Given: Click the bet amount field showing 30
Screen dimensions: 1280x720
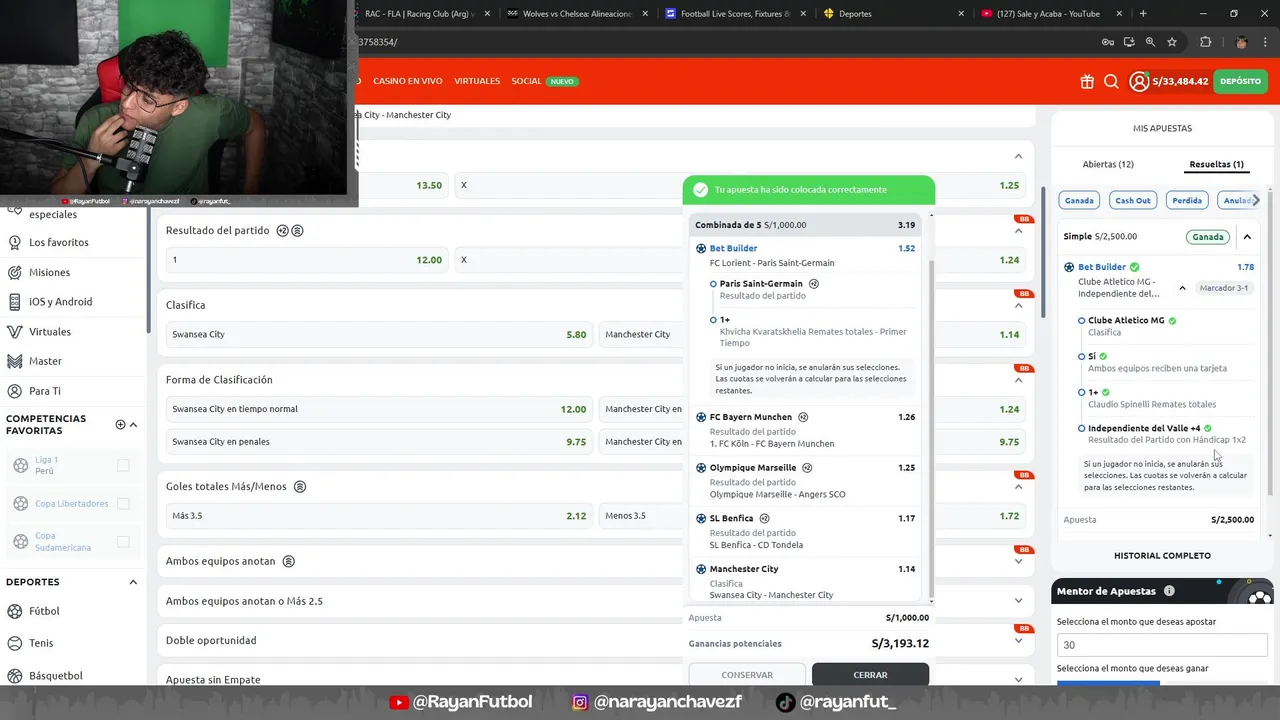Looking at the screenshot, I should 1162,645.
